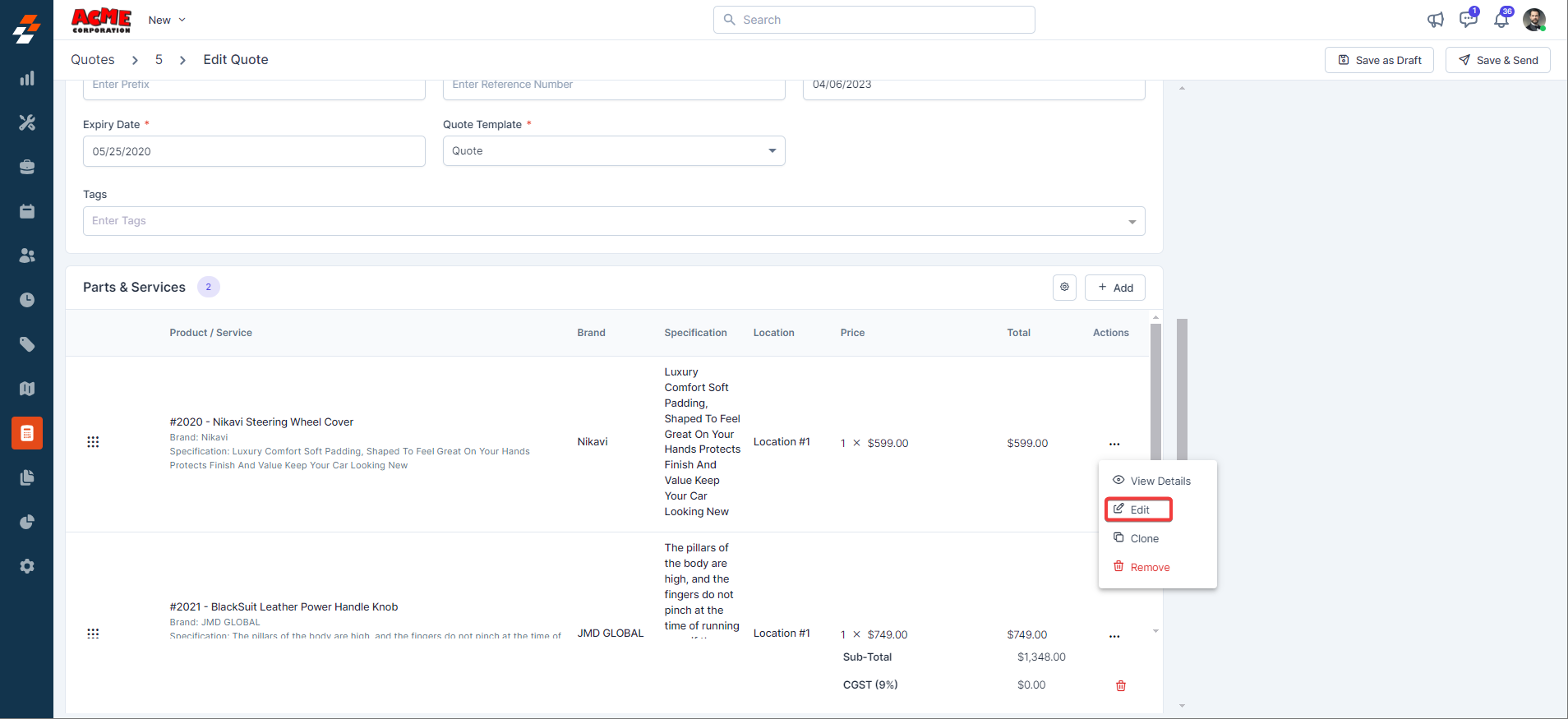Click the Expiry Date input field
This screenshot has width=1568, height=719.
click(254, 151)
